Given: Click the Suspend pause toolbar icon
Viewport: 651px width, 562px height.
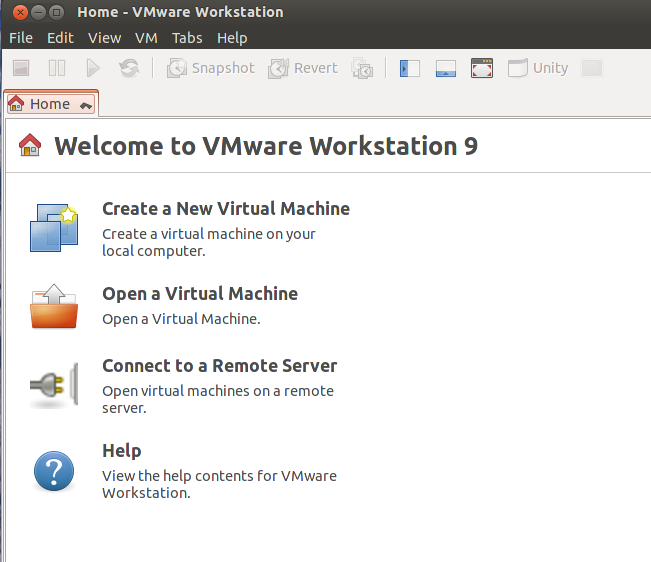Looking at the screenshot, I should (x=57, y=68).
